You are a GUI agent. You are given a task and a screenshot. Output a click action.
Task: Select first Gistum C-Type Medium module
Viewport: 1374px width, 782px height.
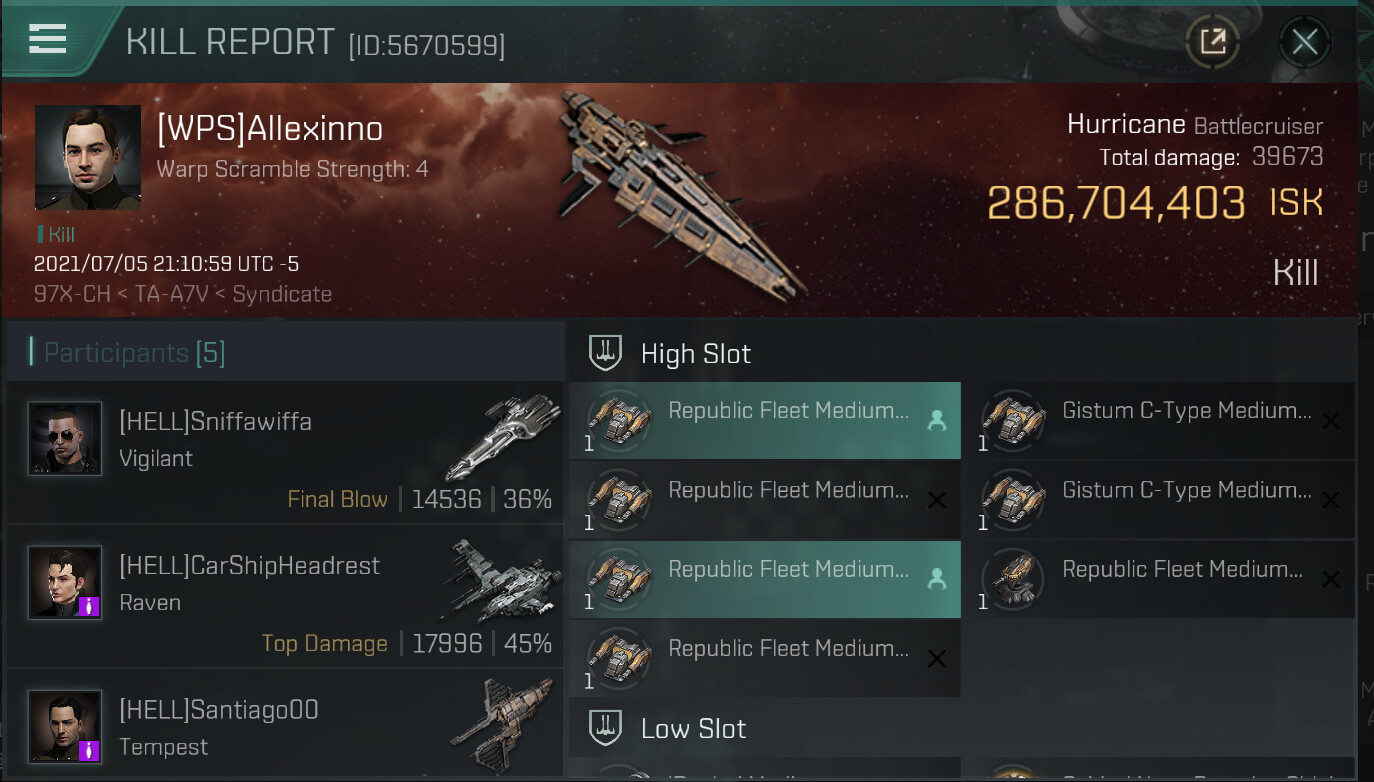pos(1160,421)
